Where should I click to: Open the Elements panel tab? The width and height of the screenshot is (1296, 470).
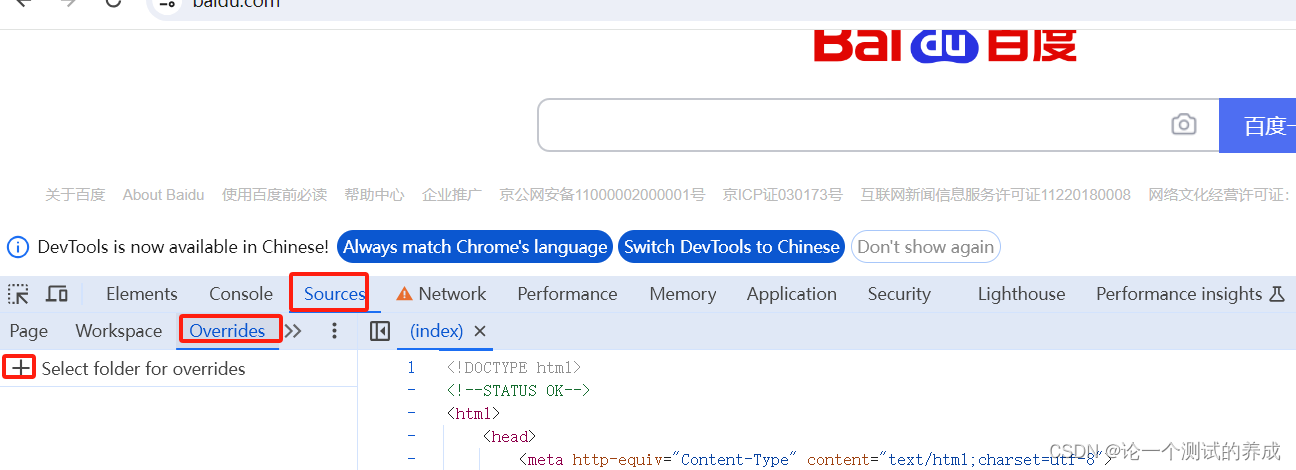point(142,294)
